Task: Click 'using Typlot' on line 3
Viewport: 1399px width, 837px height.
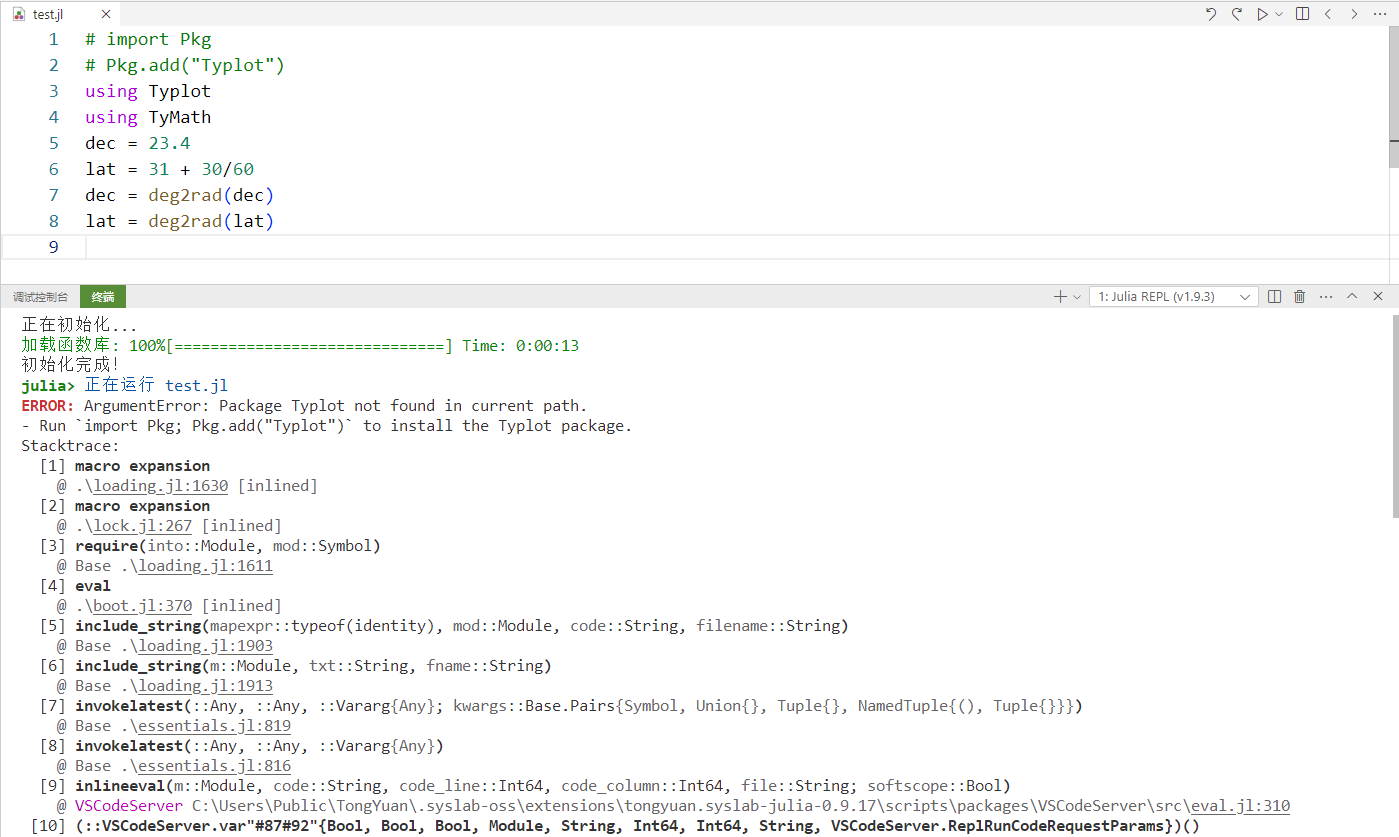Action: tap(148, 91)
